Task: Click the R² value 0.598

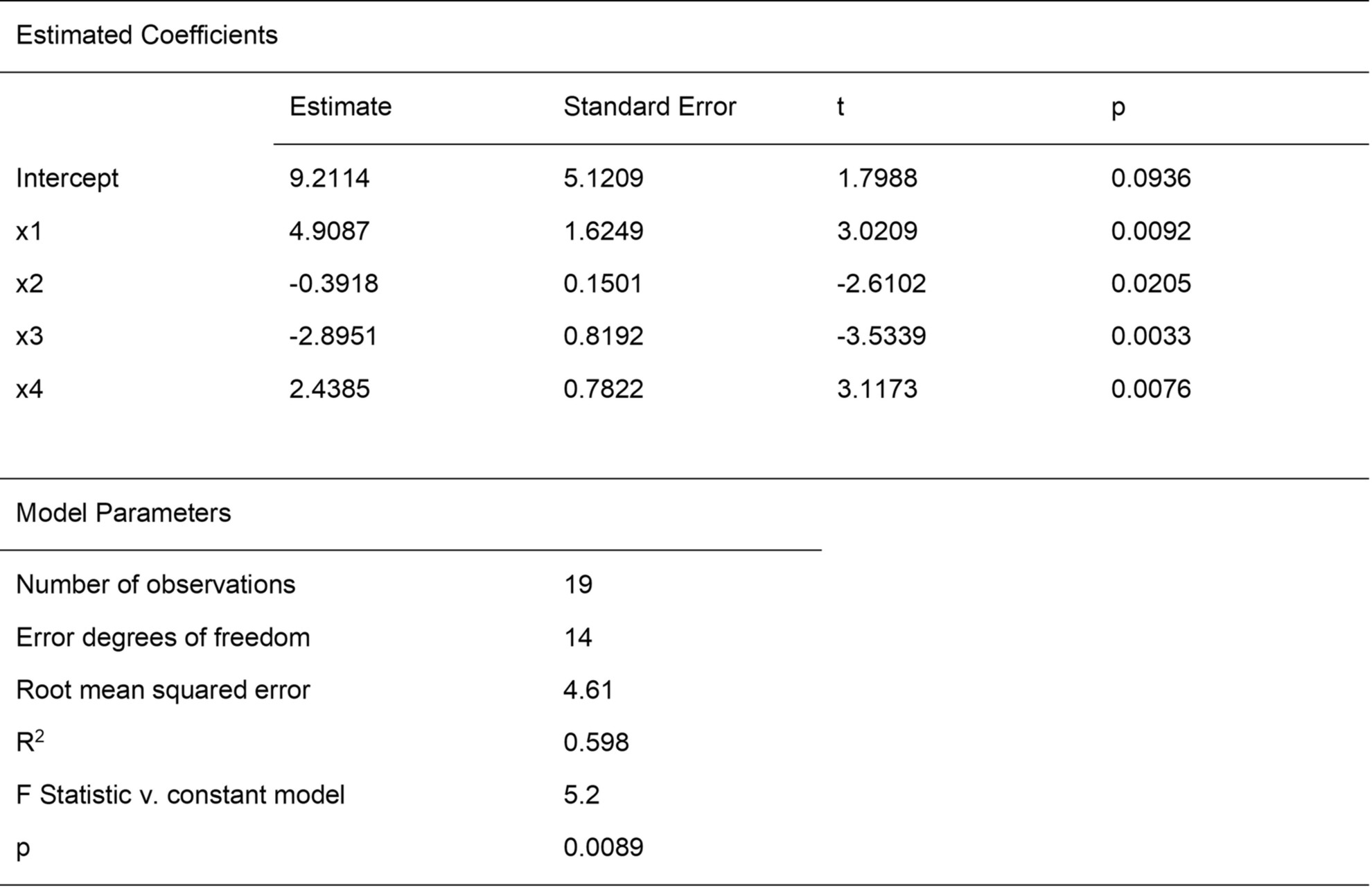Action: [x=596, y=743]
